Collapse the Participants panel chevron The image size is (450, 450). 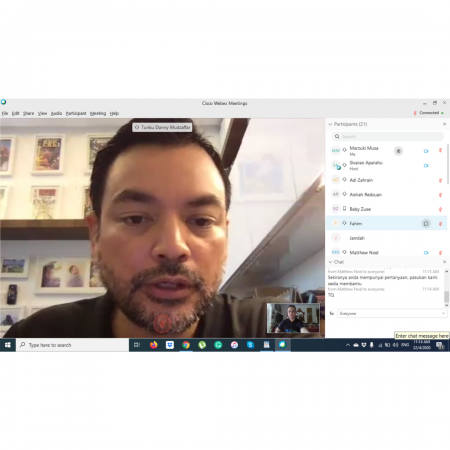pyautogui.click(x=330, y=124)
